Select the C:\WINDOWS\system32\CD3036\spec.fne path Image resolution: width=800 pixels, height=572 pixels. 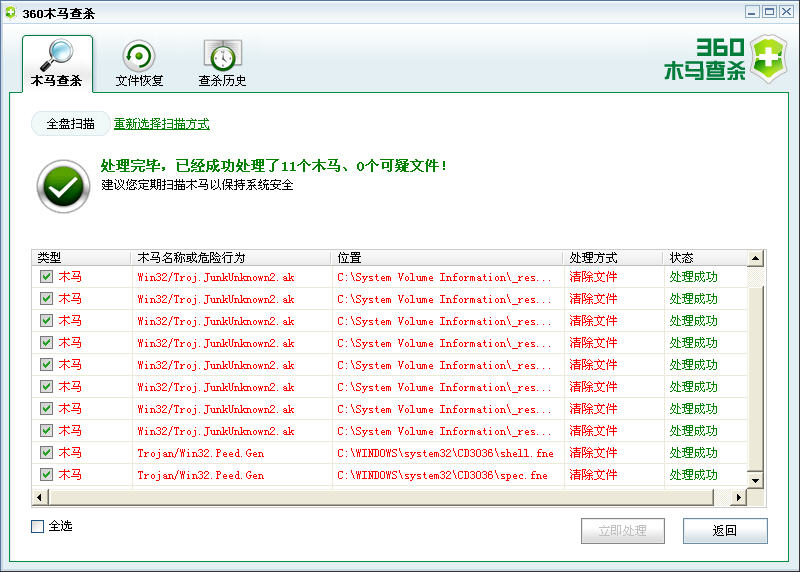(x=442, y=475)
